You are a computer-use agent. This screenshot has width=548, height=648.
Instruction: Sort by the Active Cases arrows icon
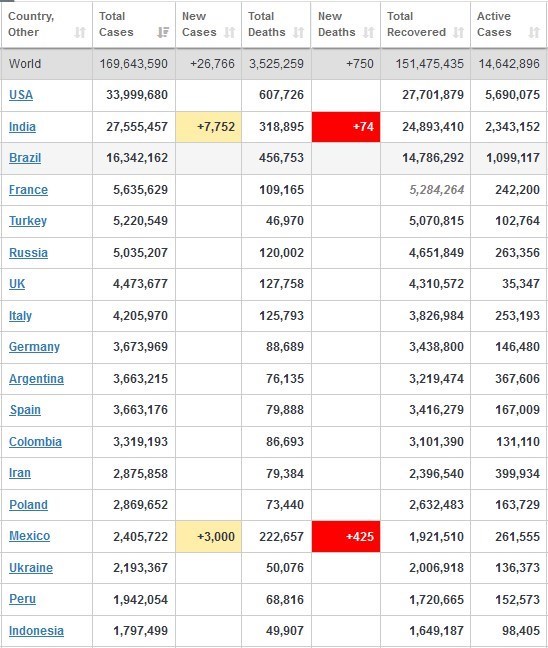tap(534, 32)
